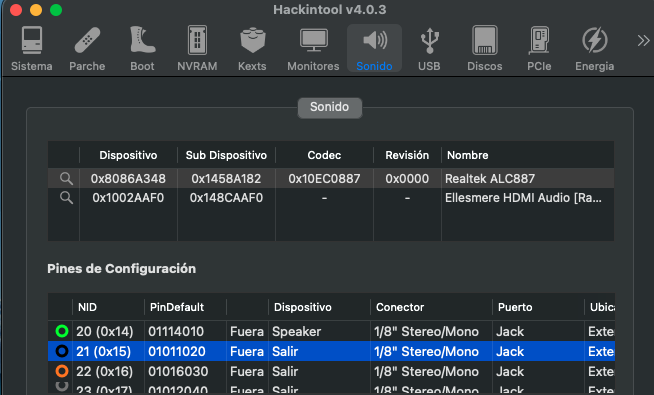Click Jack port cell in Speaker row
Screen dimensions: 654x395
point(510,332)
